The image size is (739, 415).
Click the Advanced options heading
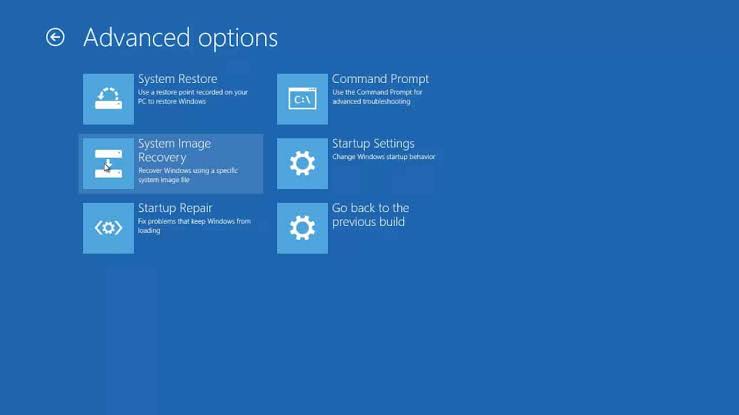181,38
